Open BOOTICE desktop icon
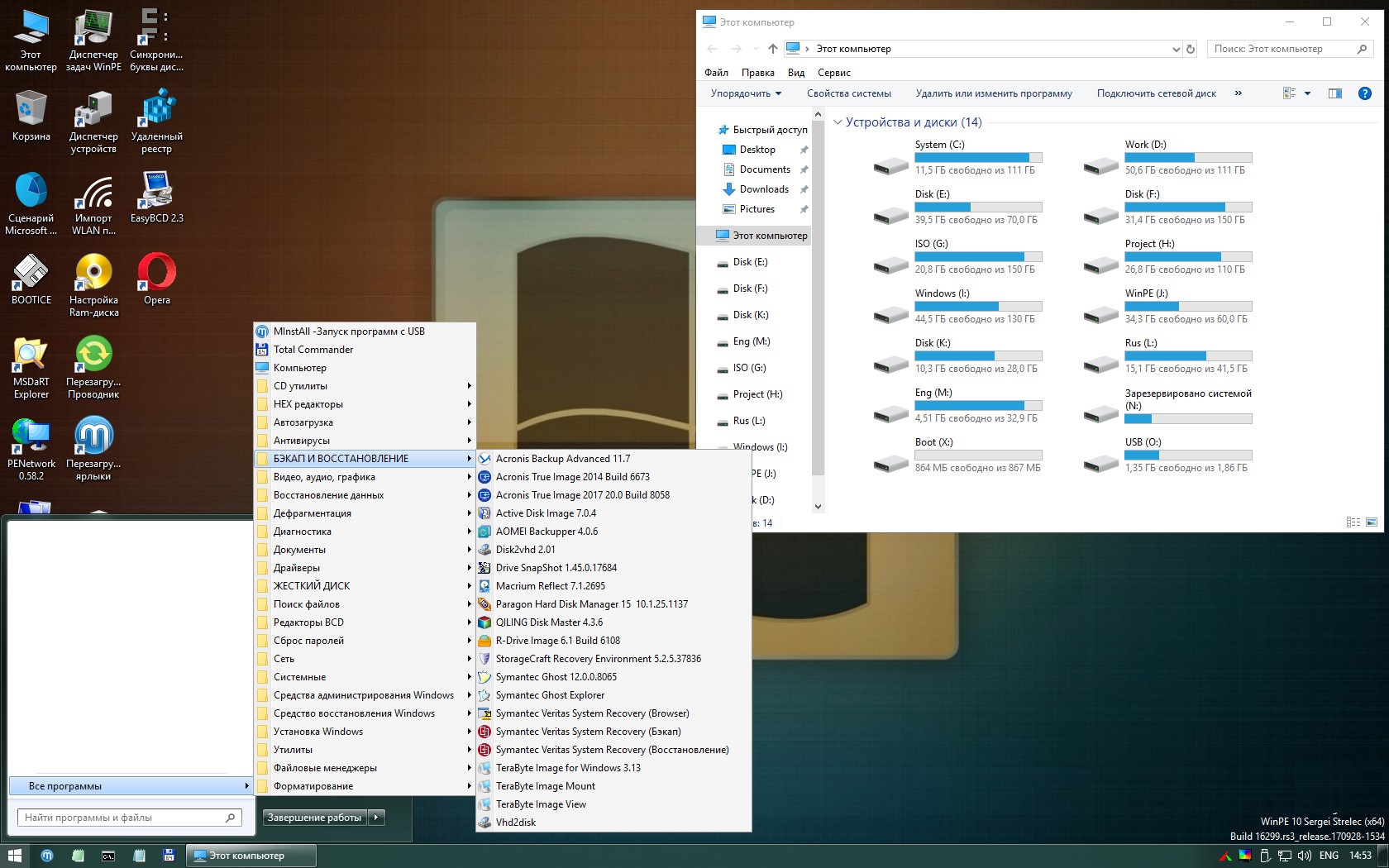1389x868 pixels. (31, 279)
